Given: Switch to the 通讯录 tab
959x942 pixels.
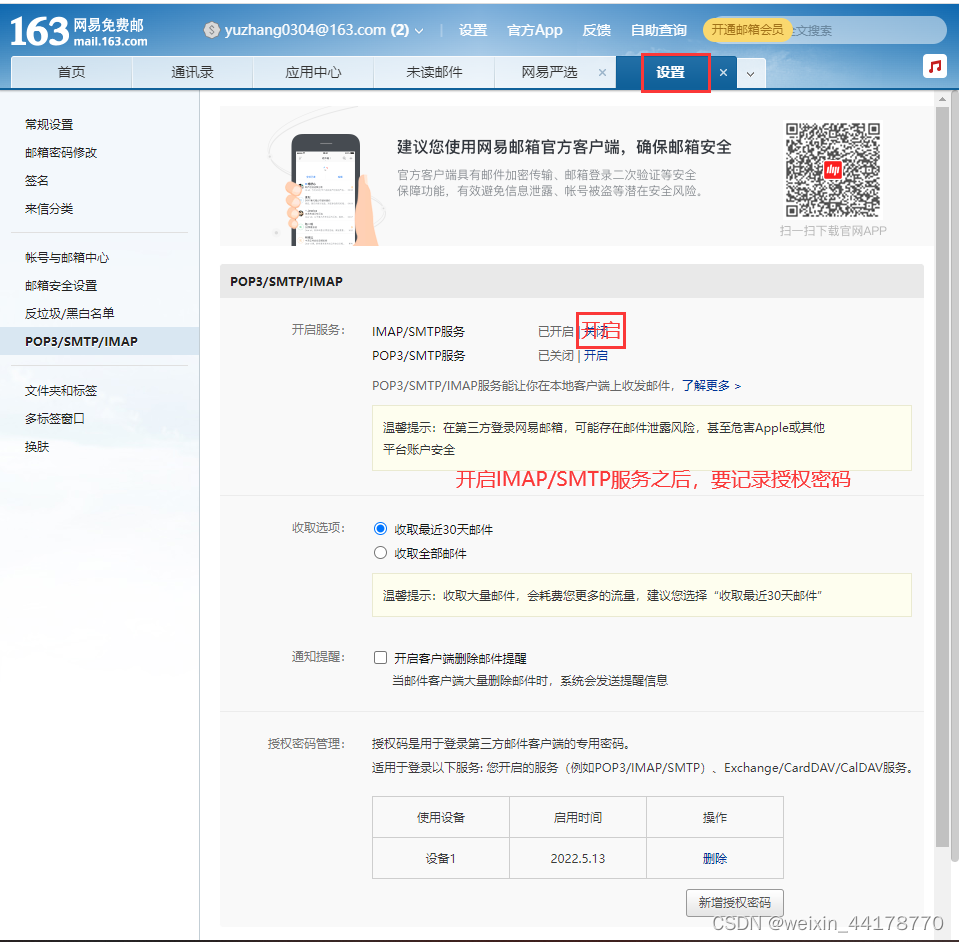Looking at the screenshot, I should point(192,72).
